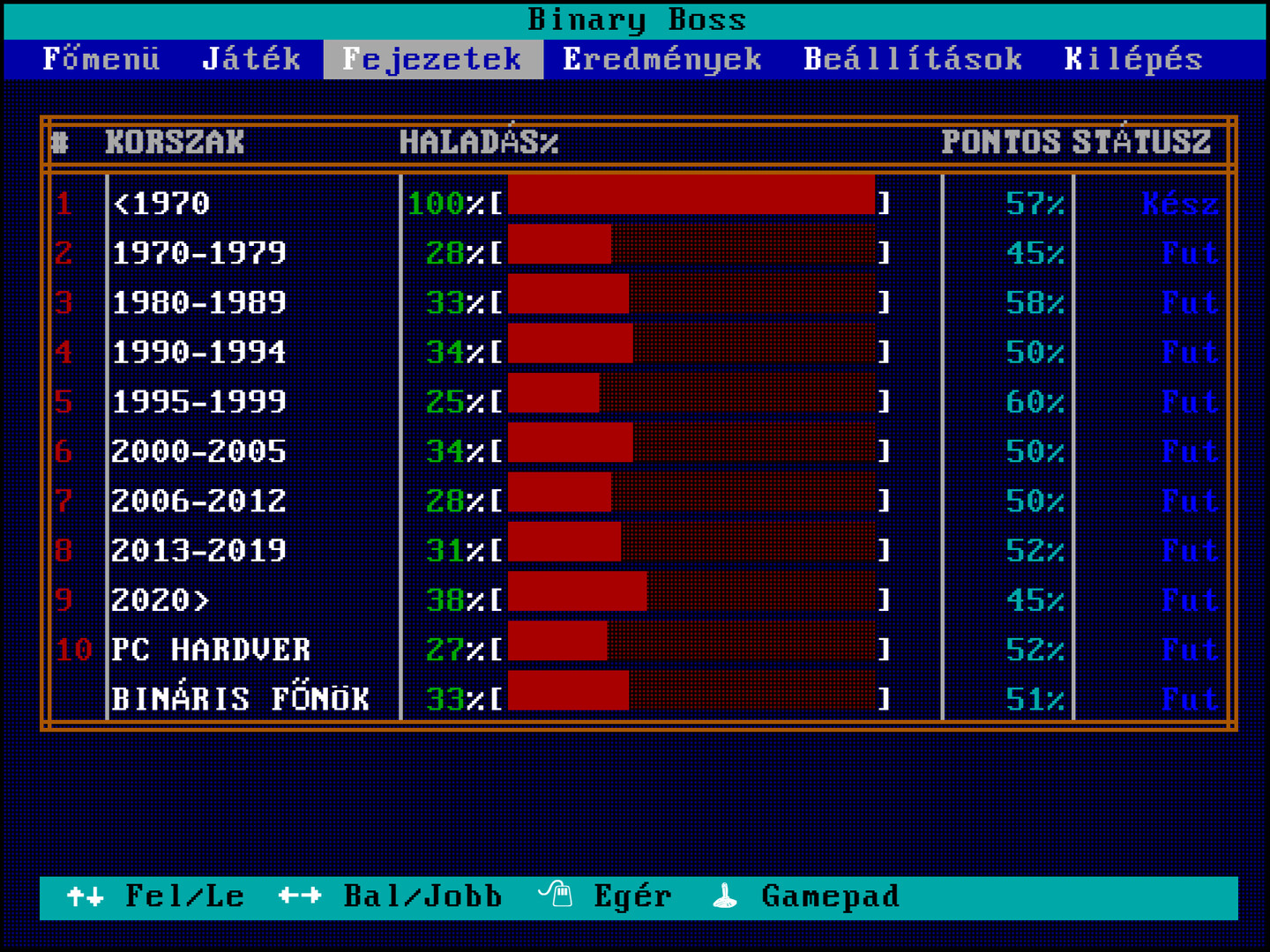Click the mouse icon beside Egér
Image resolution: width=1270 pixels, height=952 pixels.
point(556,896)
